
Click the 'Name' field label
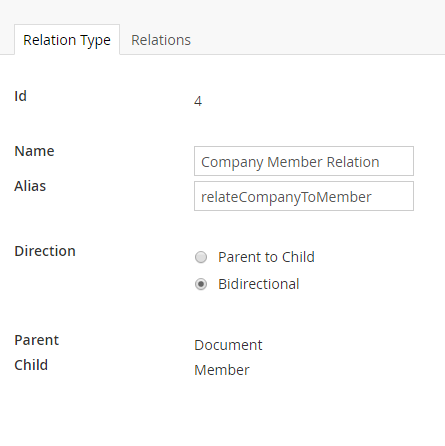pyautogui.click(x=34, y=151)
